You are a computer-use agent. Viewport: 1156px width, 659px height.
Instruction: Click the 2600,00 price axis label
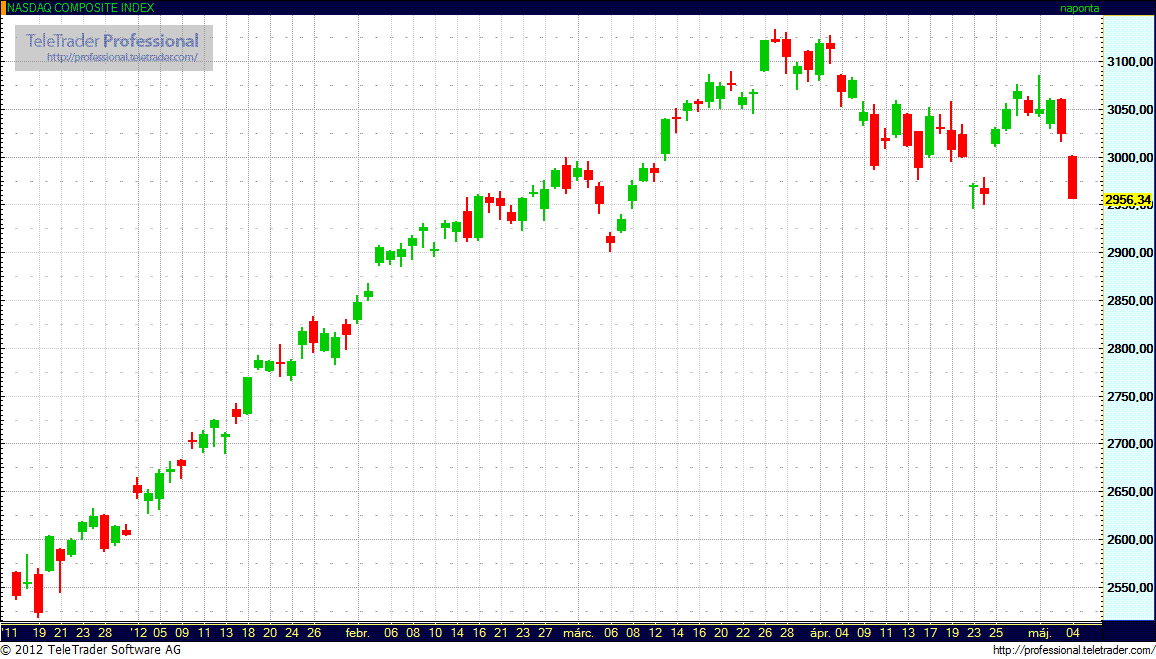(x=1131, y=540)
